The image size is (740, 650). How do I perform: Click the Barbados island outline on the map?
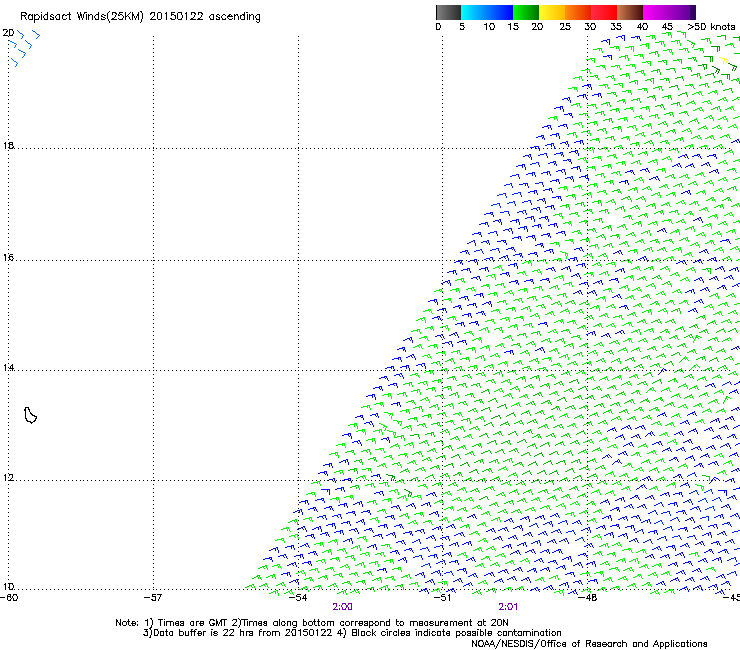point(30,415)
